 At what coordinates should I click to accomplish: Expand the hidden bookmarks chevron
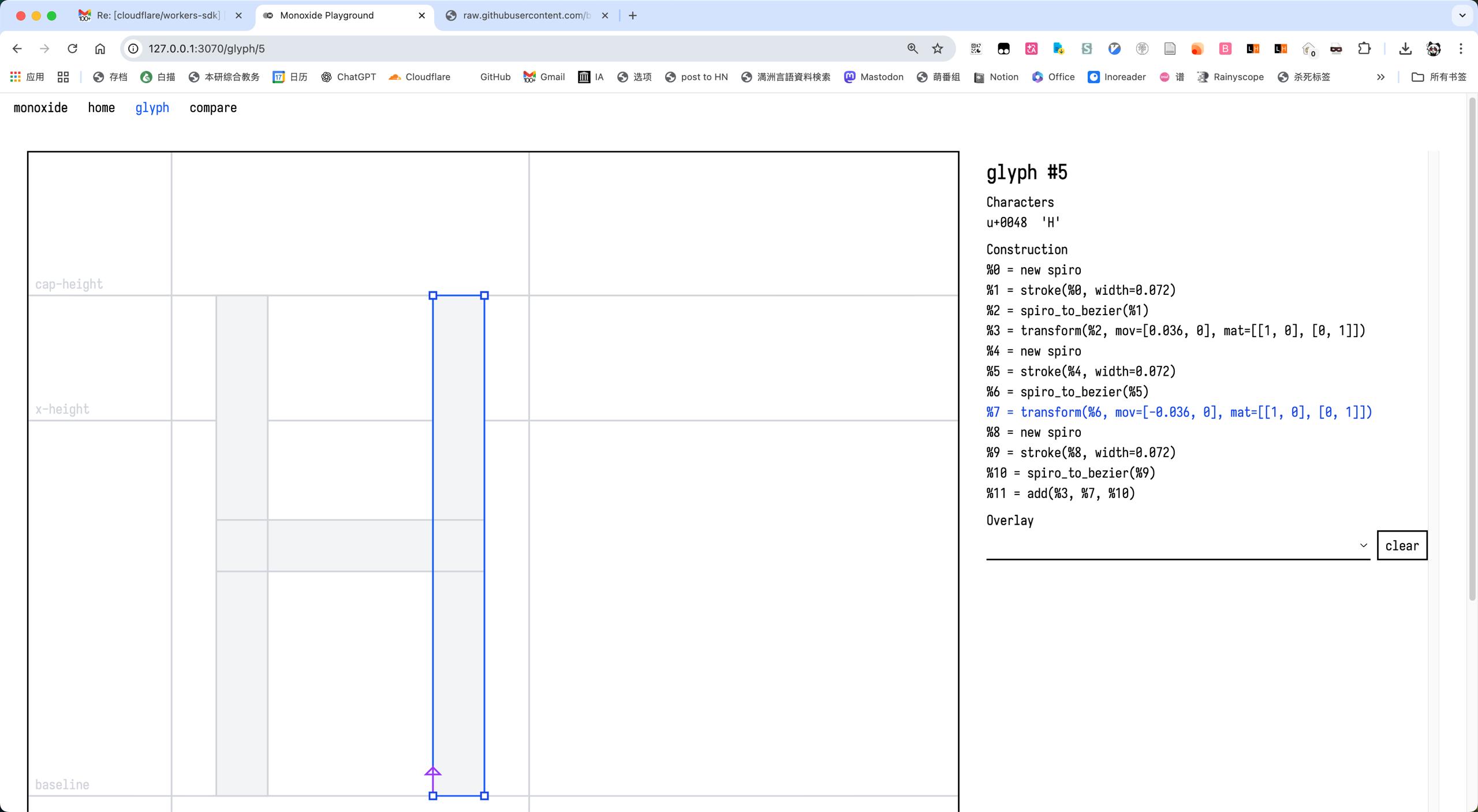(x=1380, y=77)
